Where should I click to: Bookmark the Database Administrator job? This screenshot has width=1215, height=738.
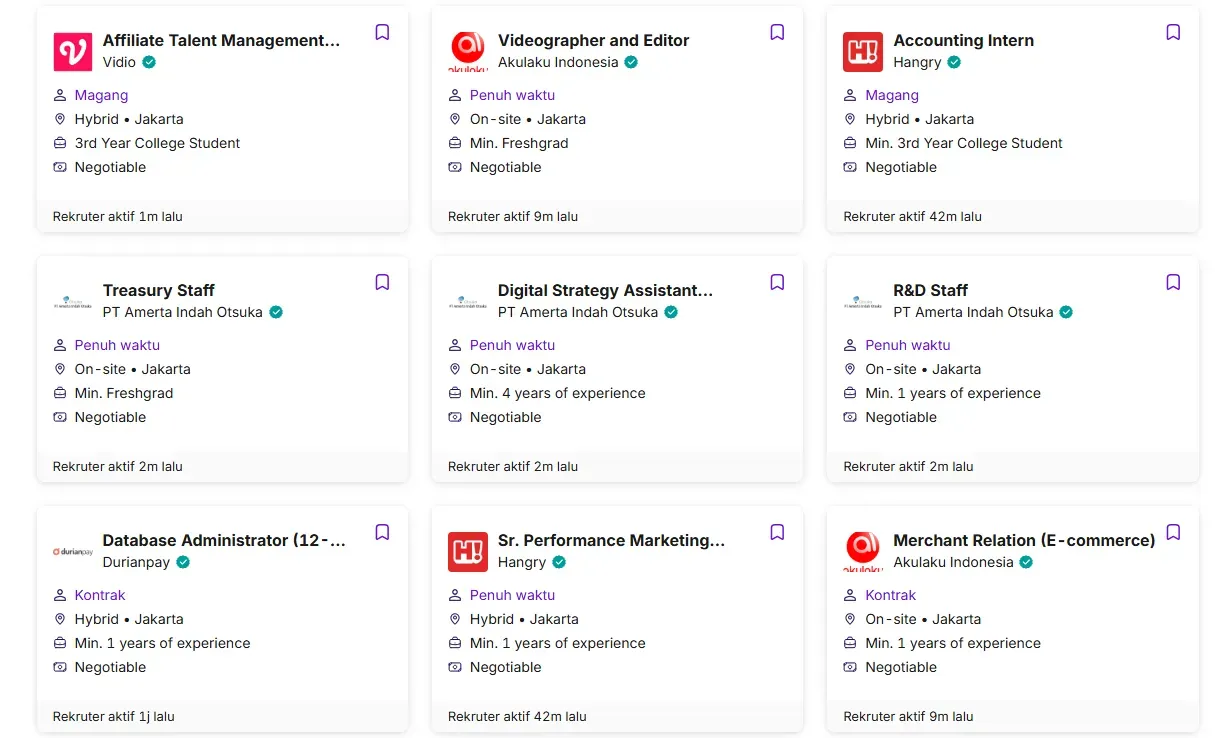click(x=382, y=533)
